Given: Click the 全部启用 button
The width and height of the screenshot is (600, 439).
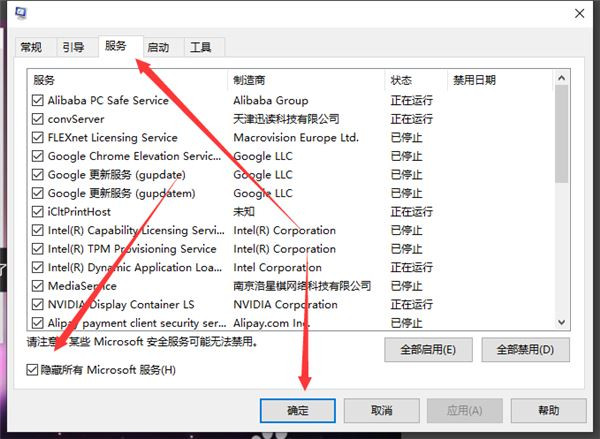Looking at the screenshot, I should tap(428, 350).
